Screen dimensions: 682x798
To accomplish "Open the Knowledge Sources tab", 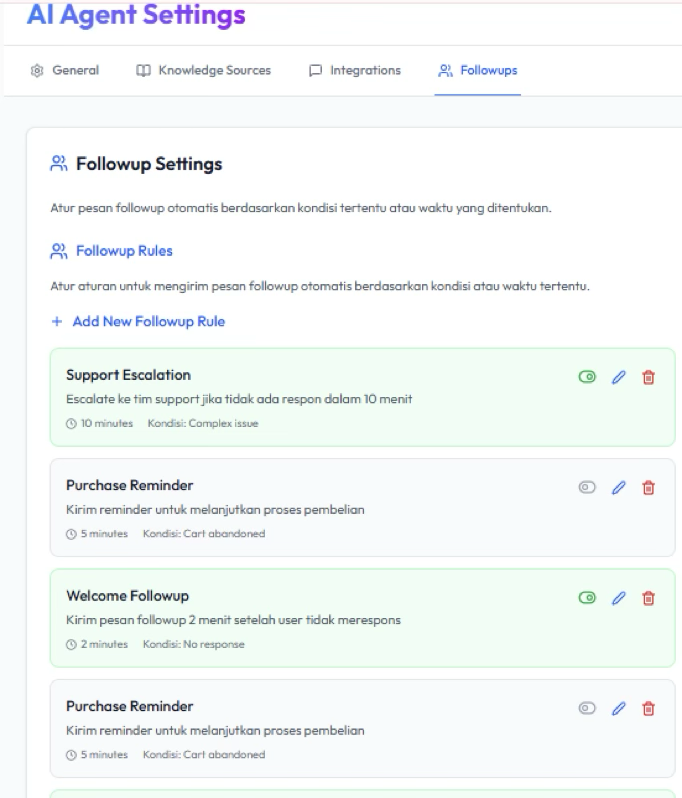I will click(x=204, y=70).
